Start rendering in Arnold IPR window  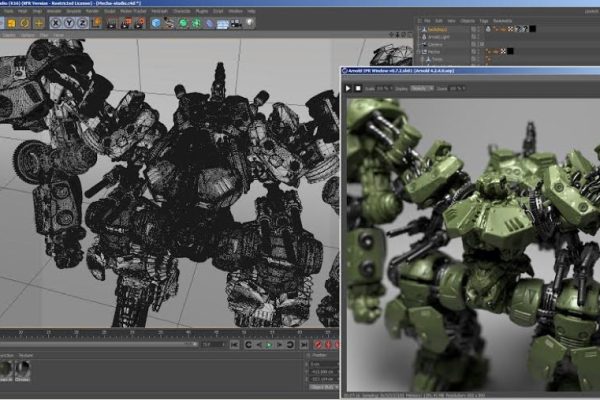click(348, 88)
